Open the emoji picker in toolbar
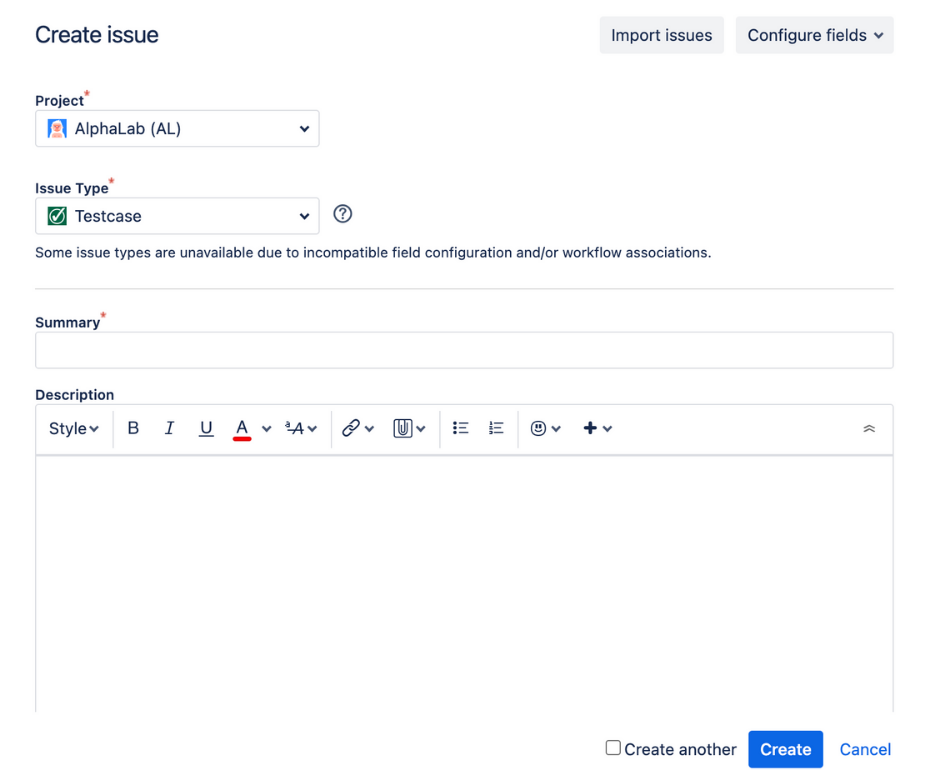This screenshot has height=775, width=931. pos(545,428)
